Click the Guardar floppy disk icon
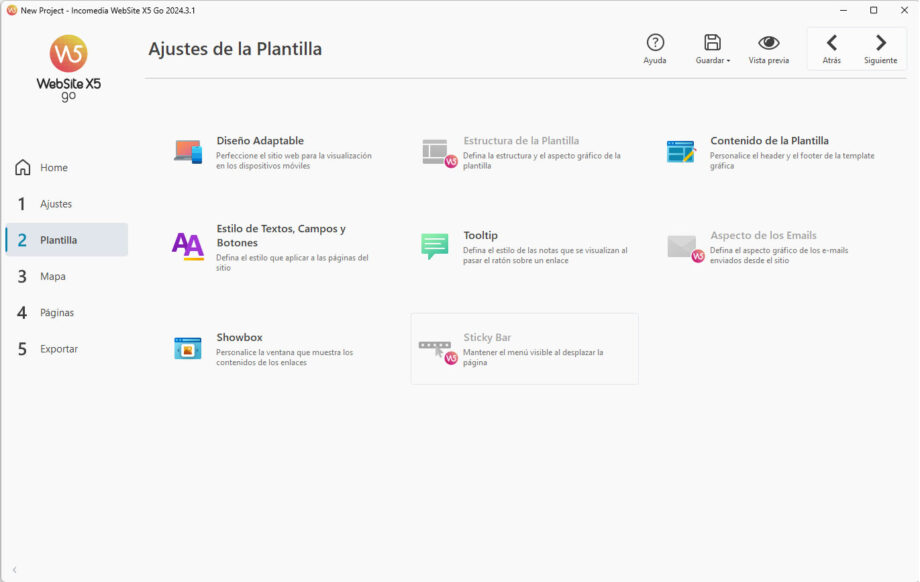920x582 pixels. tap(712, 42)
